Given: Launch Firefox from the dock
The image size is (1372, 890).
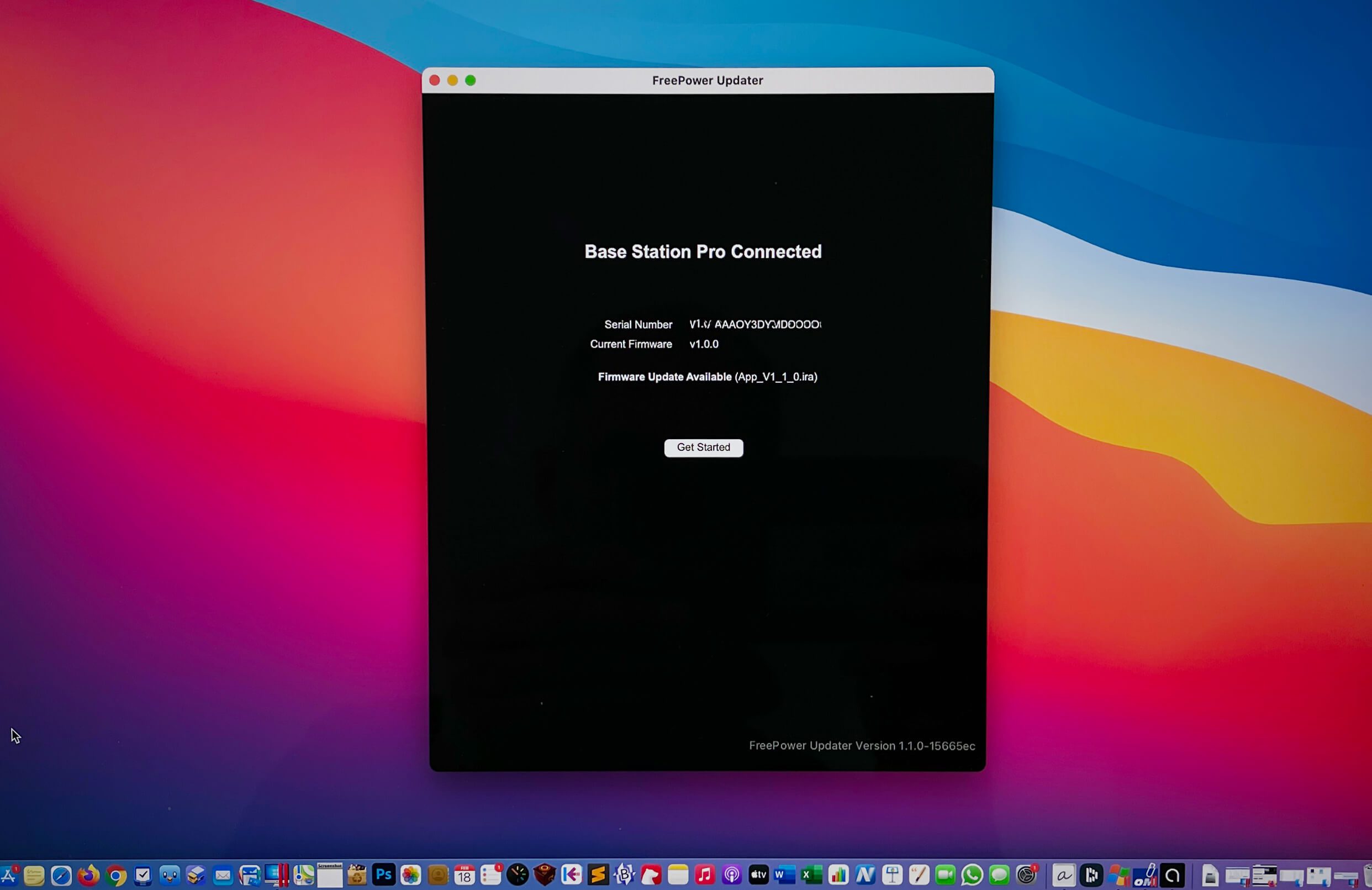Looking at the screenshot, I should [88, 875].
